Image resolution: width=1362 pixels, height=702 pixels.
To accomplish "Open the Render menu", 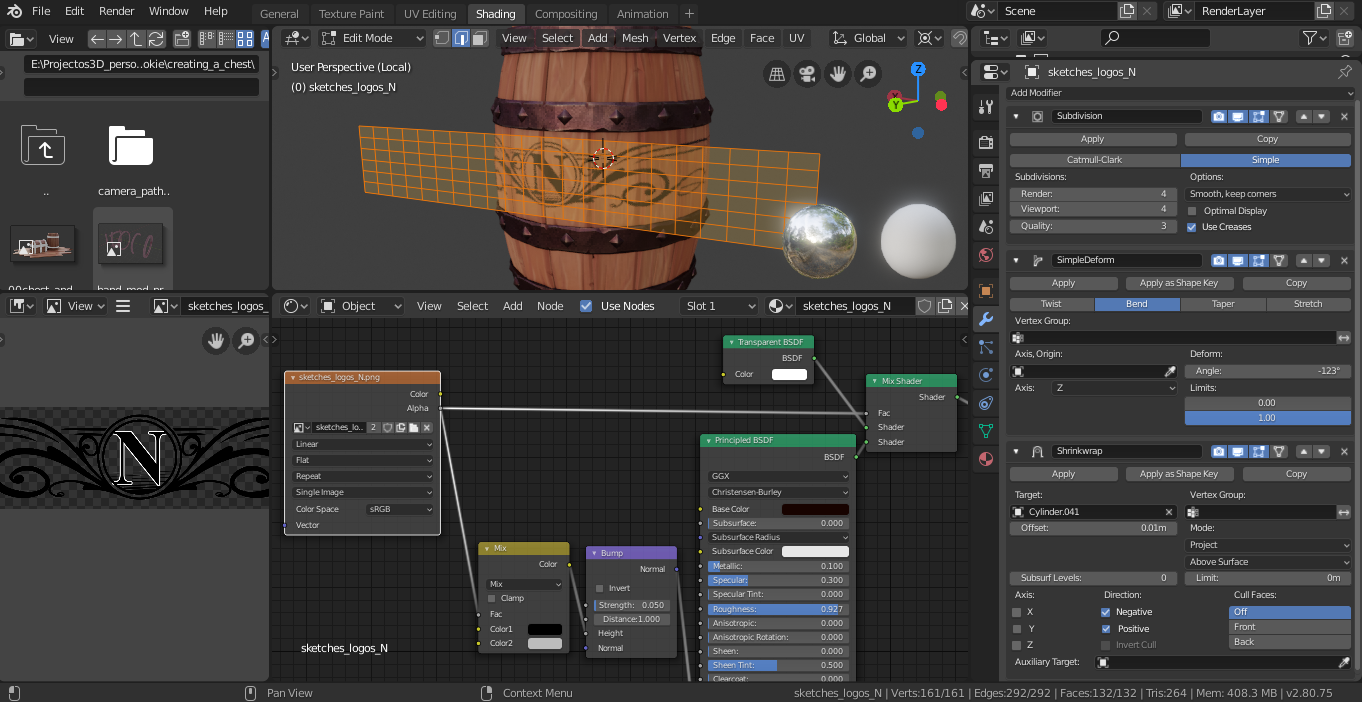I will coord(117,11).
